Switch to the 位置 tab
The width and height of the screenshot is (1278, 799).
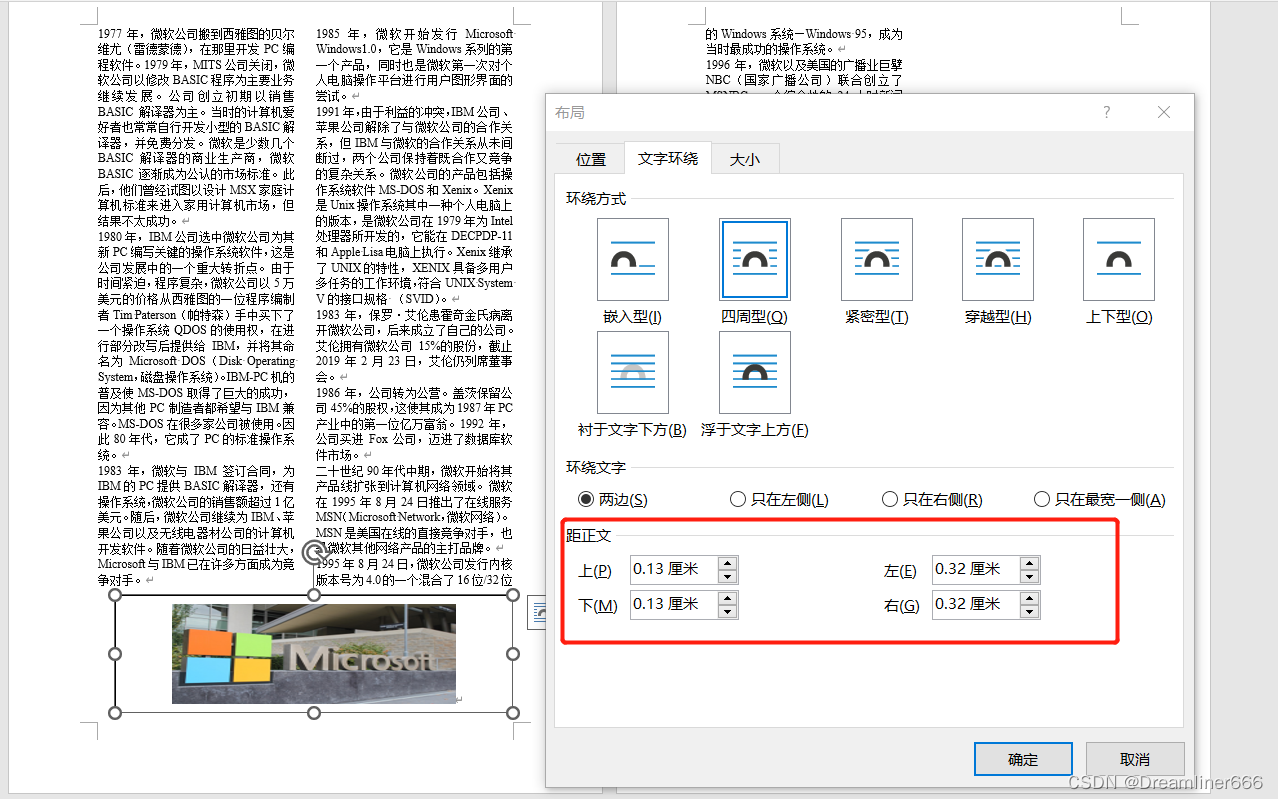591,160
